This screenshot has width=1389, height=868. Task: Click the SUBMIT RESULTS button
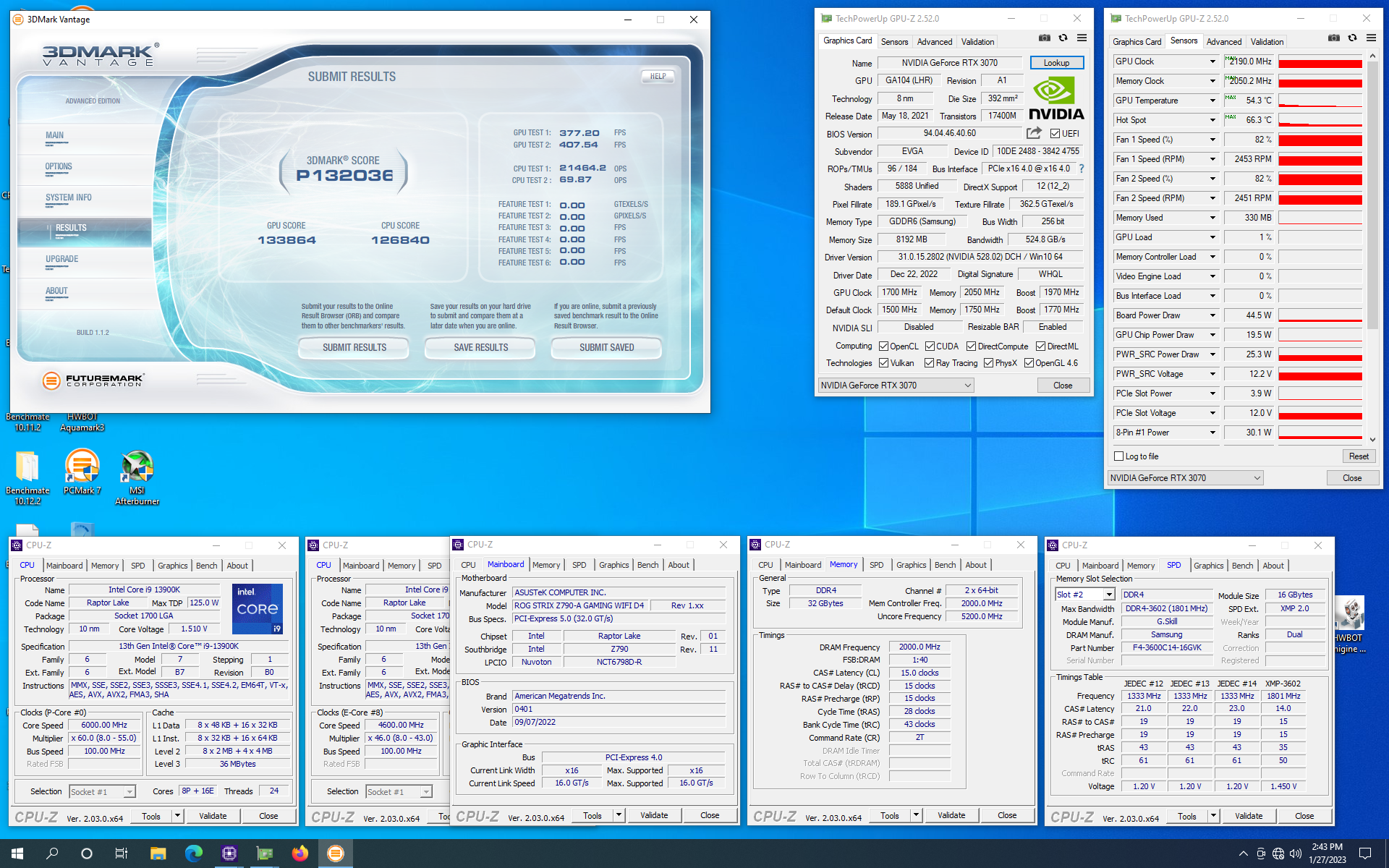coord(354,348)
